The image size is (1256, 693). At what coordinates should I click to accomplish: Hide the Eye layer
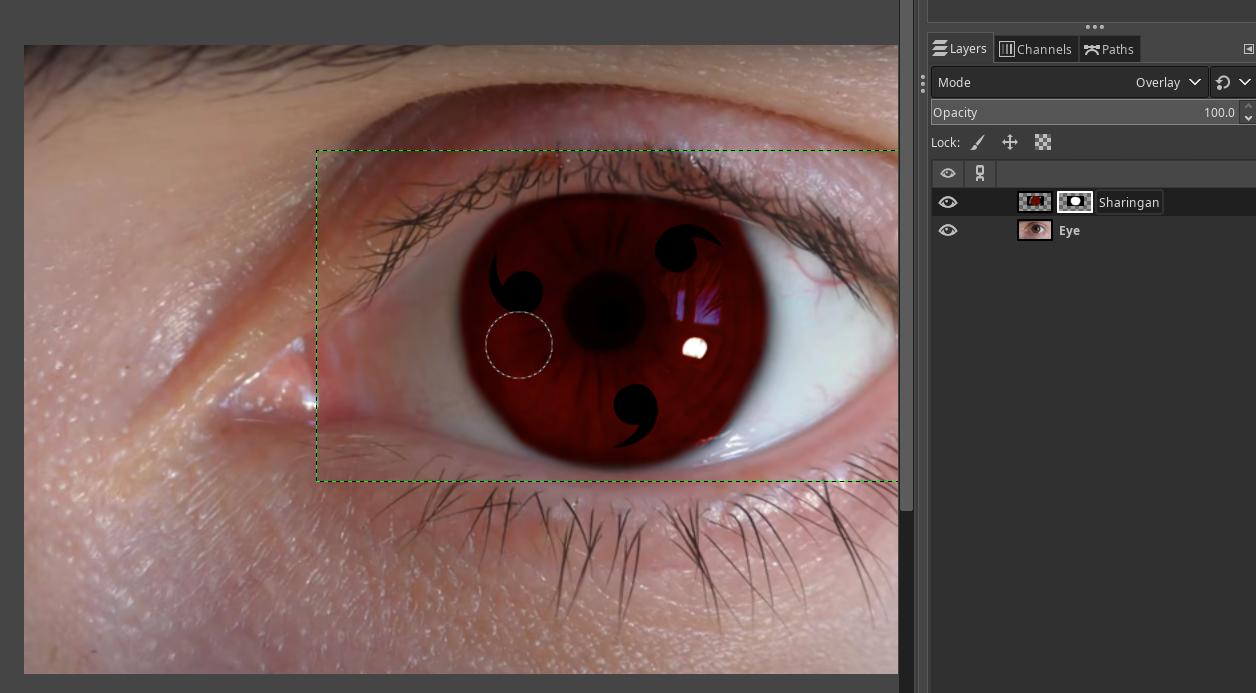(x=948, y=230)
